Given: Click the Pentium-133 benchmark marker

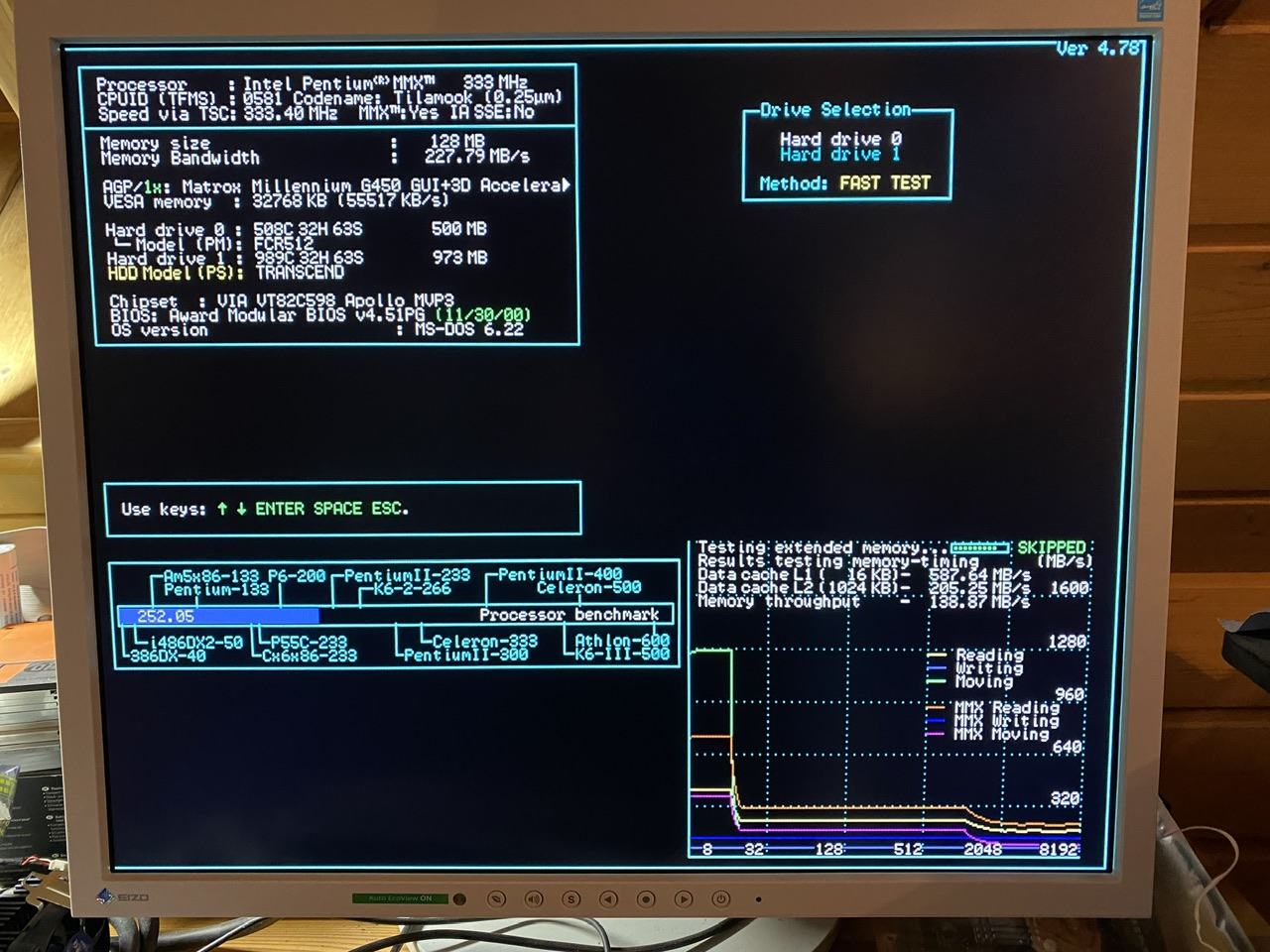Looking at the screenshot, I should 215,590.
